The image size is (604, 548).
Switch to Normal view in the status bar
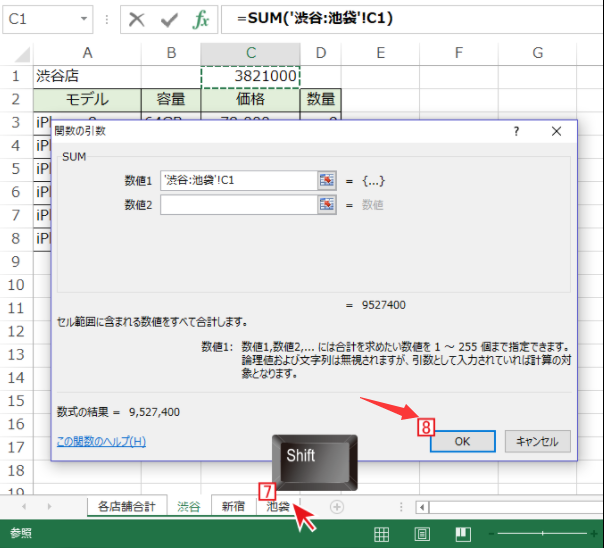click(381, 534)
